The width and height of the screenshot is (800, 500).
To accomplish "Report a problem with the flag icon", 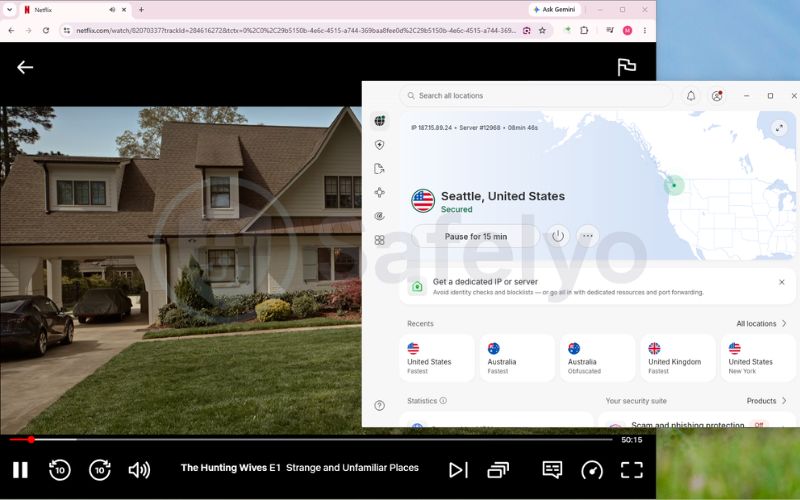I will coord(626,67).
